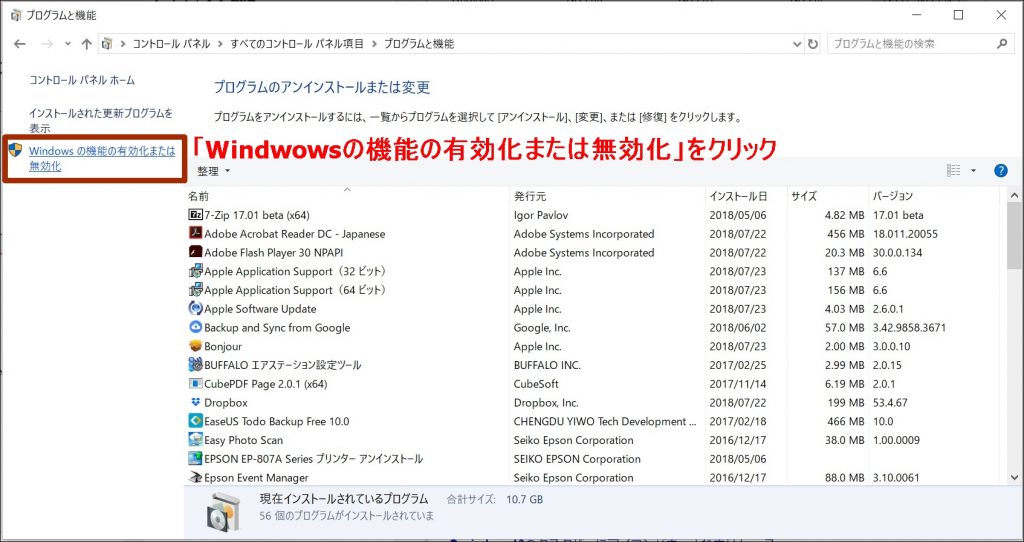Click the 7-Zip program icon

coord(195,215)
